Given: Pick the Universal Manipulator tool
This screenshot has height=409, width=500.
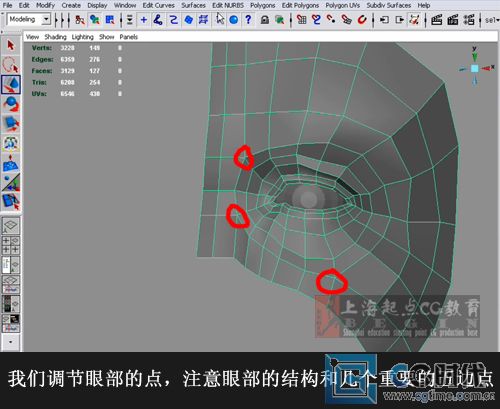Looking at the screenshot, I should pyautogui.click(x=11, y=143).
